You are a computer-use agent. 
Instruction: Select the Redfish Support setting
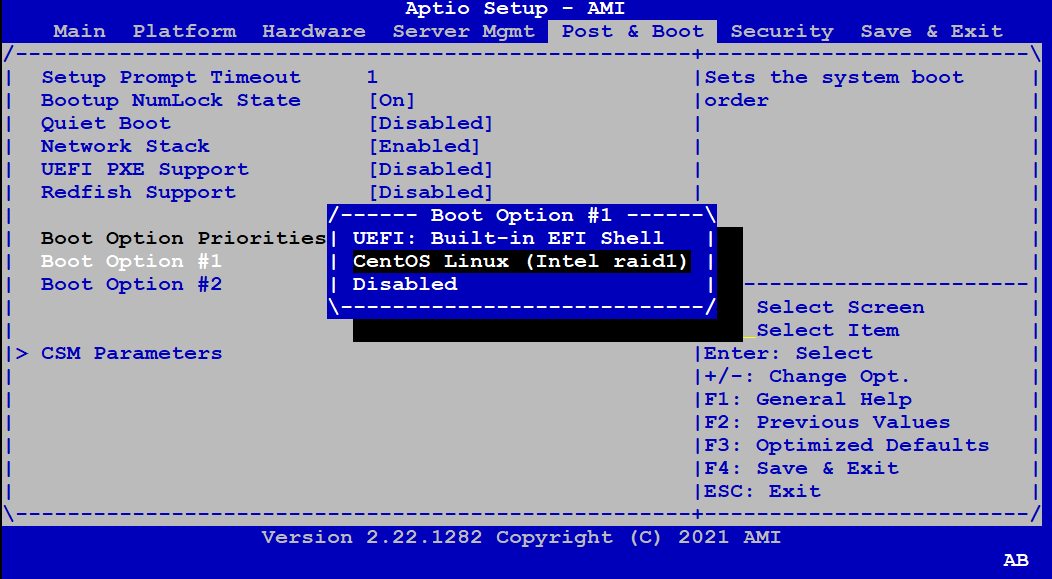click(139, 193)
